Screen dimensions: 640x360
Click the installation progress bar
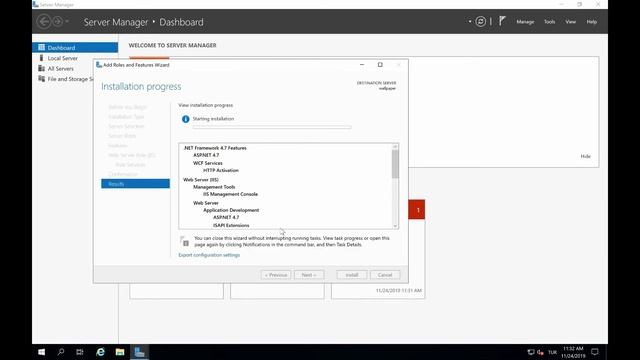pyautogui.click(x=272, y=127)
